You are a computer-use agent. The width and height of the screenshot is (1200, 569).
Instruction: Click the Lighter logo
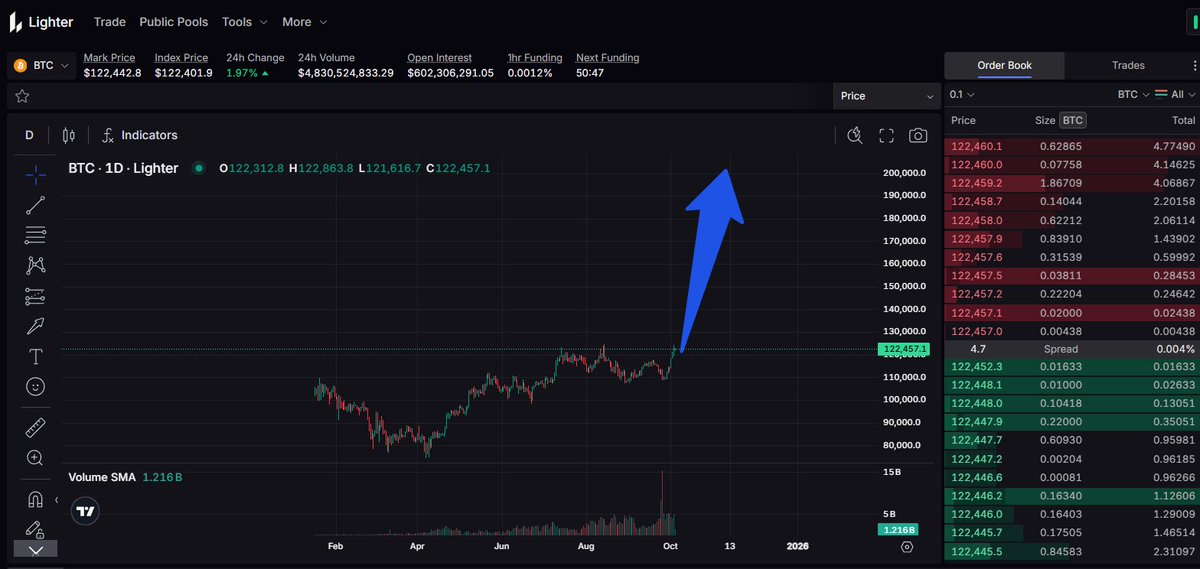(41, 21)
